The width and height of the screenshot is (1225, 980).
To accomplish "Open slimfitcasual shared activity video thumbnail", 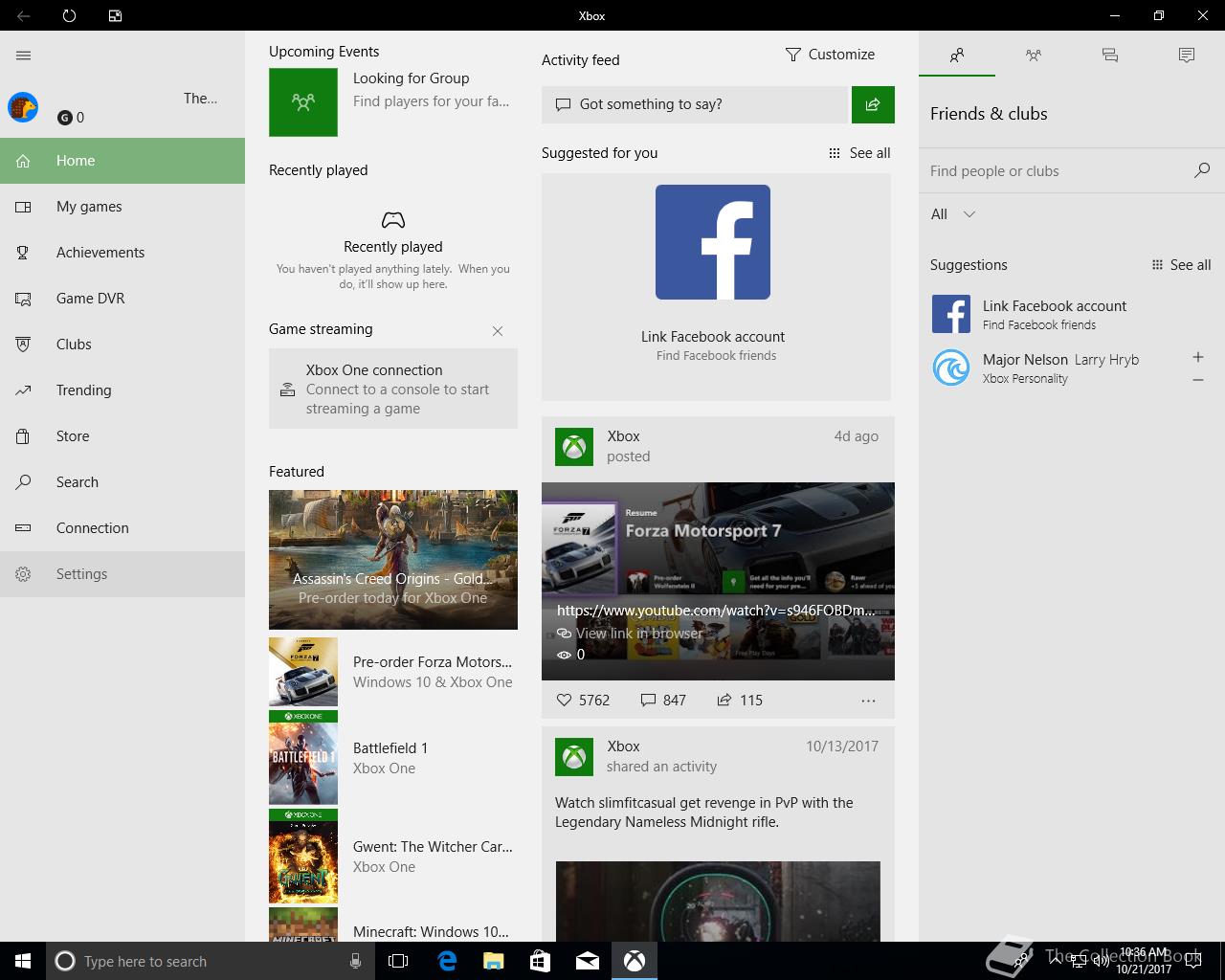I will 718,901.
